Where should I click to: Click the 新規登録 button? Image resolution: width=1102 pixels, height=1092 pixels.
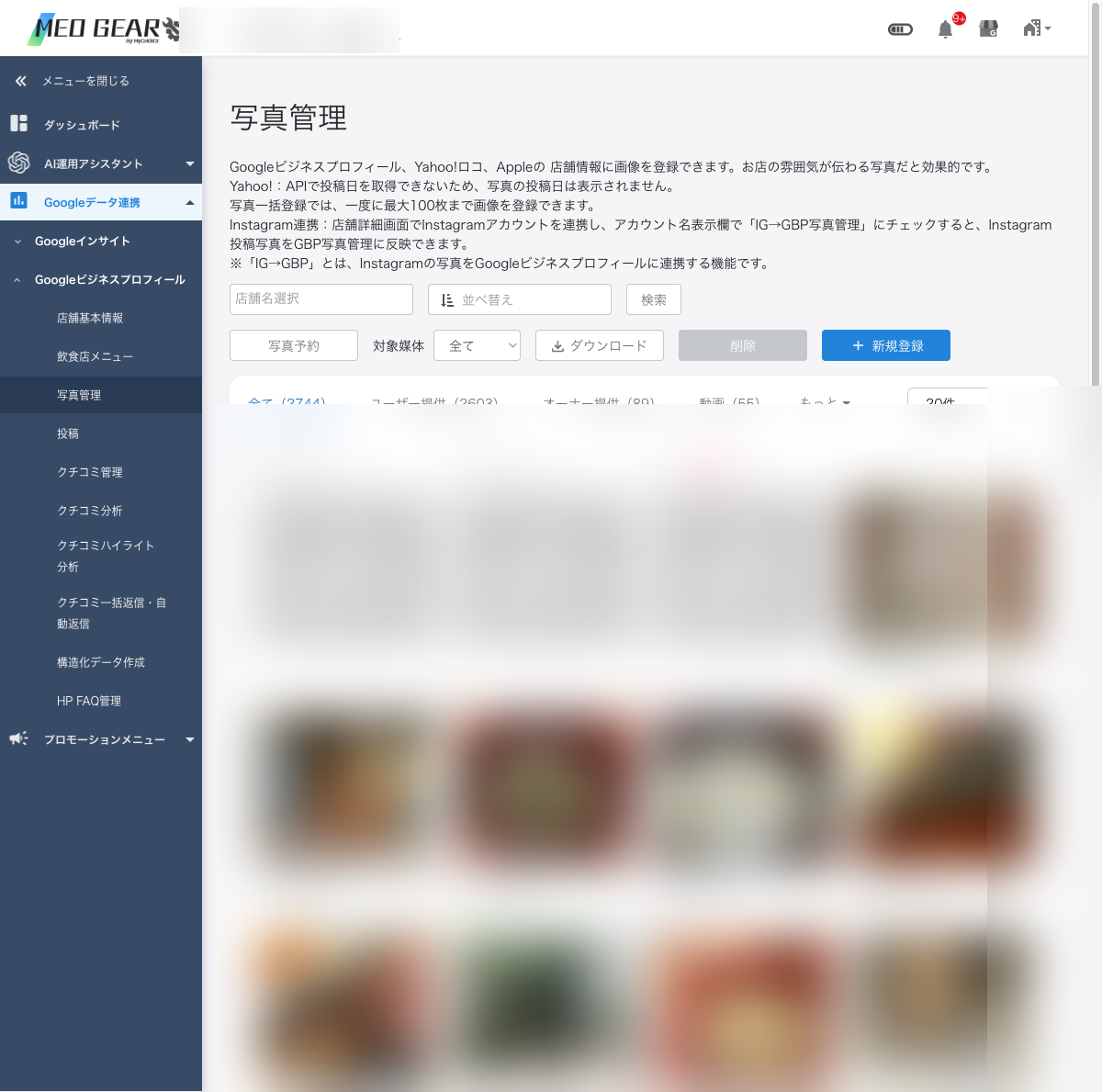tap(886, 345)
